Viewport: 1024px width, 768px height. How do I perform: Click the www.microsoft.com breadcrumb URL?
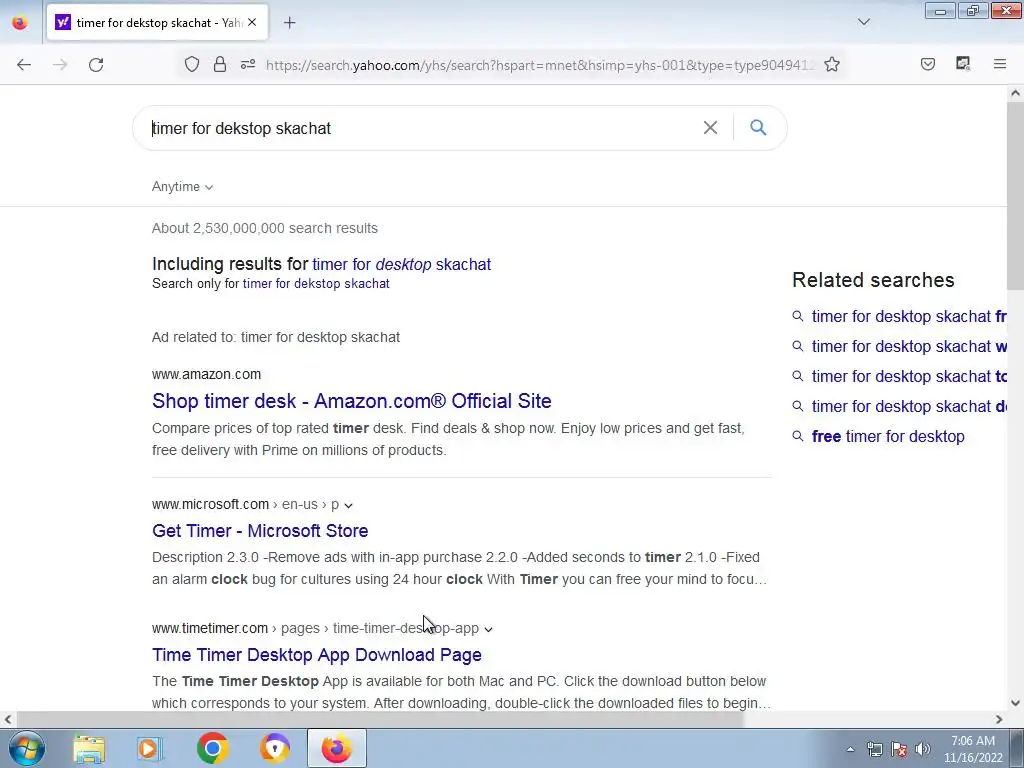click(246, 505)
